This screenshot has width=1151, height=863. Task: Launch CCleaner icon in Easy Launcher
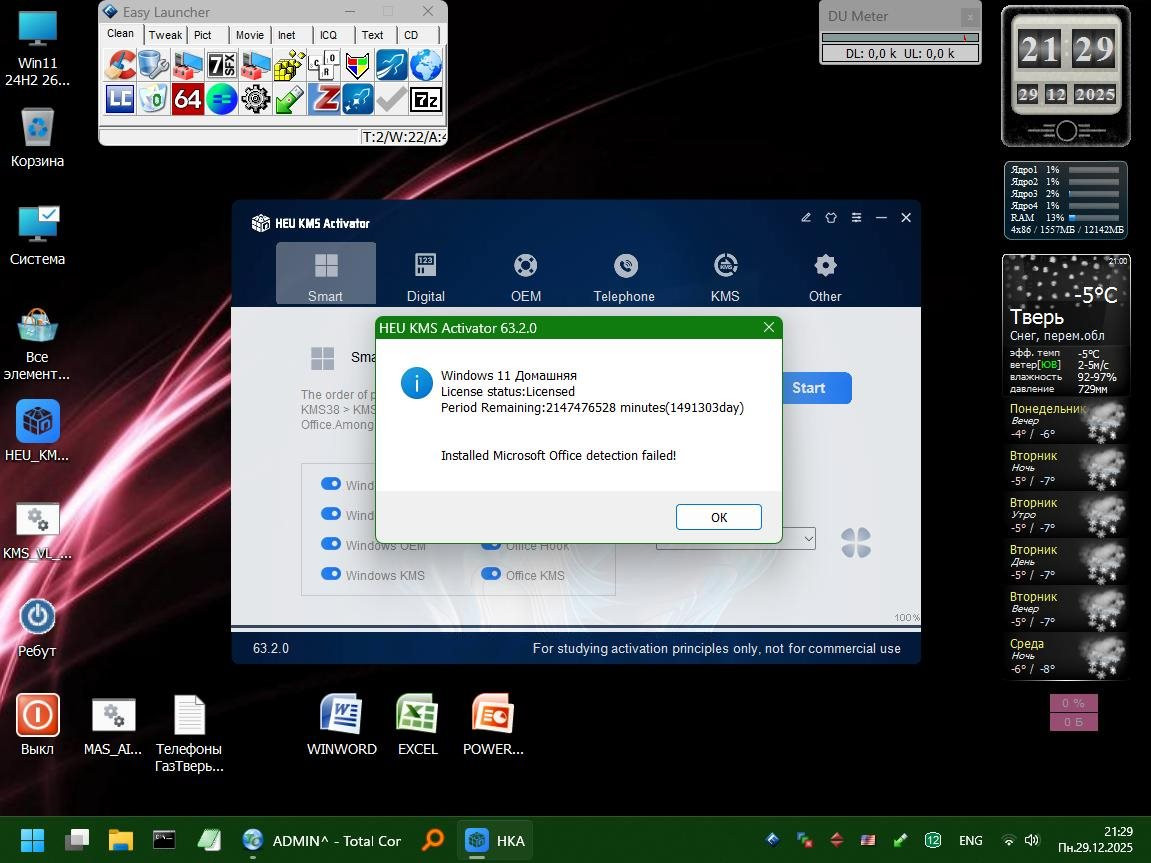pyautogui.click(x=120, y=66)
